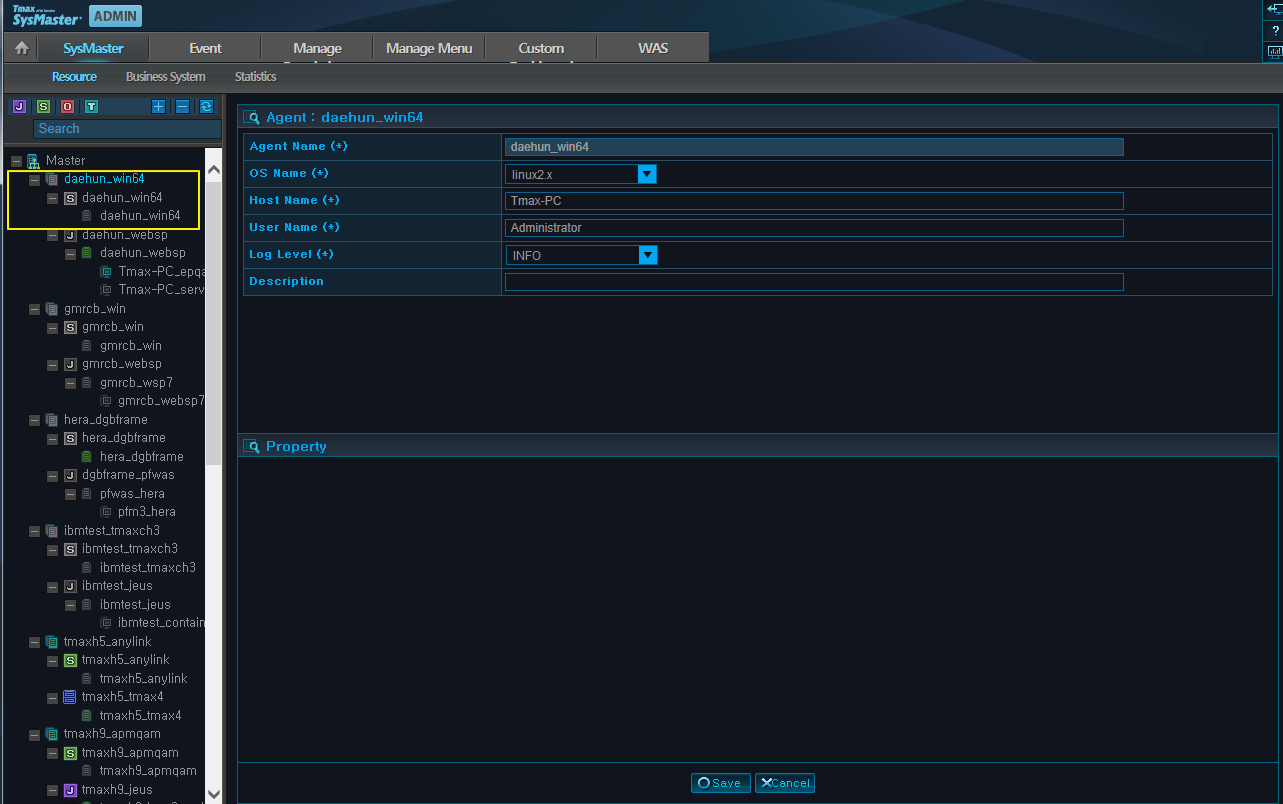Click the J icon of gmrcb_websp
1283x804 pixels.
(70, 364)
